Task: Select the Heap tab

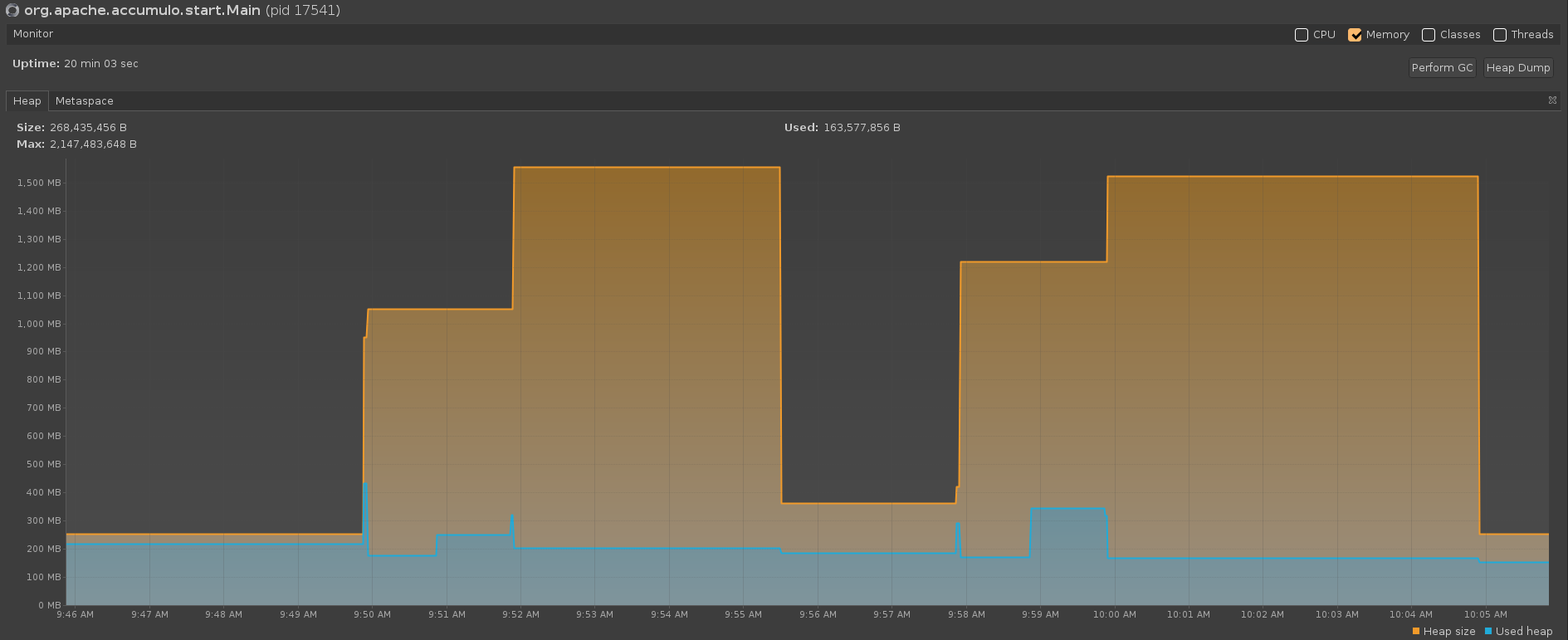Action: click(27, 101)
